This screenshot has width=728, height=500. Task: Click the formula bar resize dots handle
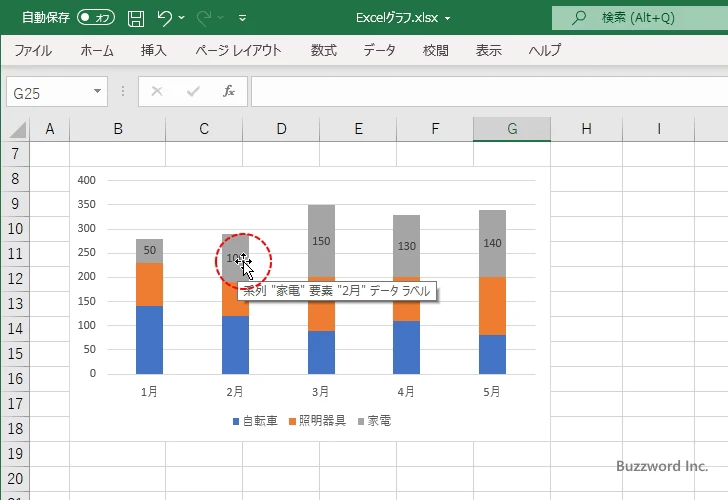[x=123, y=91]
